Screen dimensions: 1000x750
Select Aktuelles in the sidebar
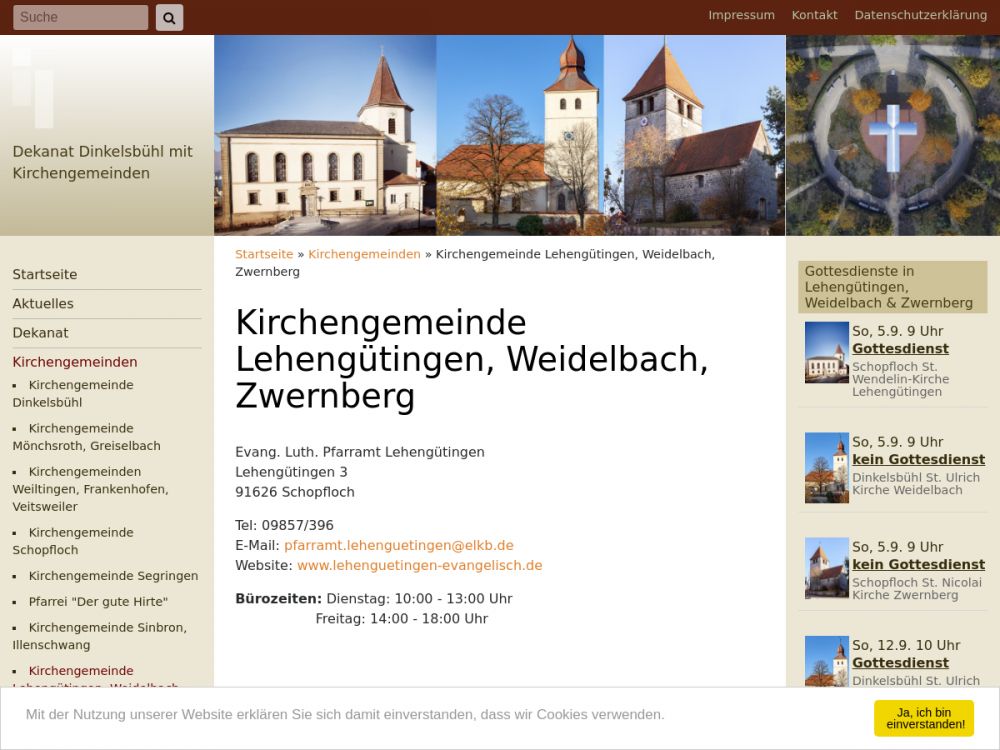pos(43,304)
